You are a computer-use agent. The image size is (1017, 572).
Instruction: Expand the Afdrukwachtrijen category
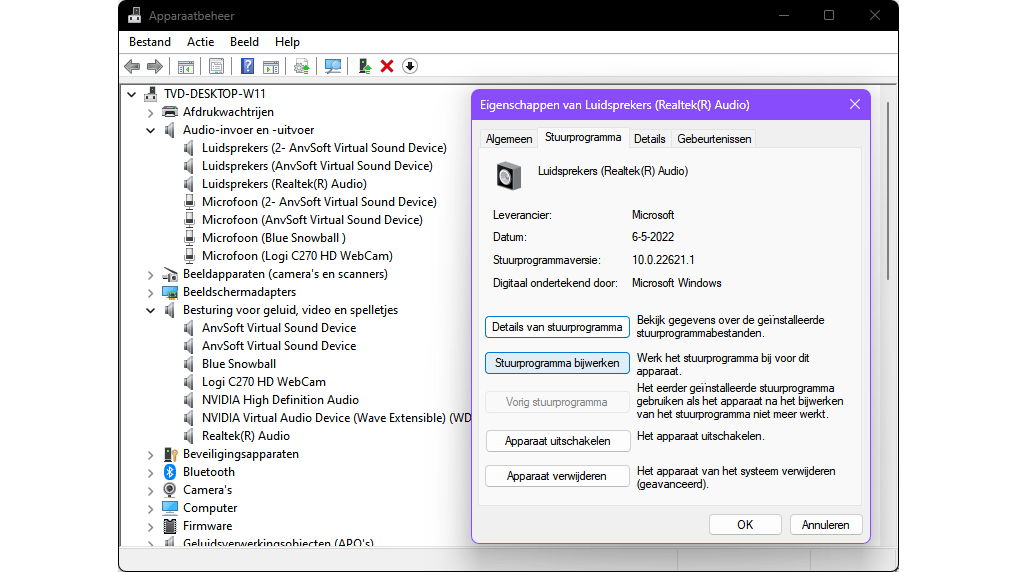point(150,113)
